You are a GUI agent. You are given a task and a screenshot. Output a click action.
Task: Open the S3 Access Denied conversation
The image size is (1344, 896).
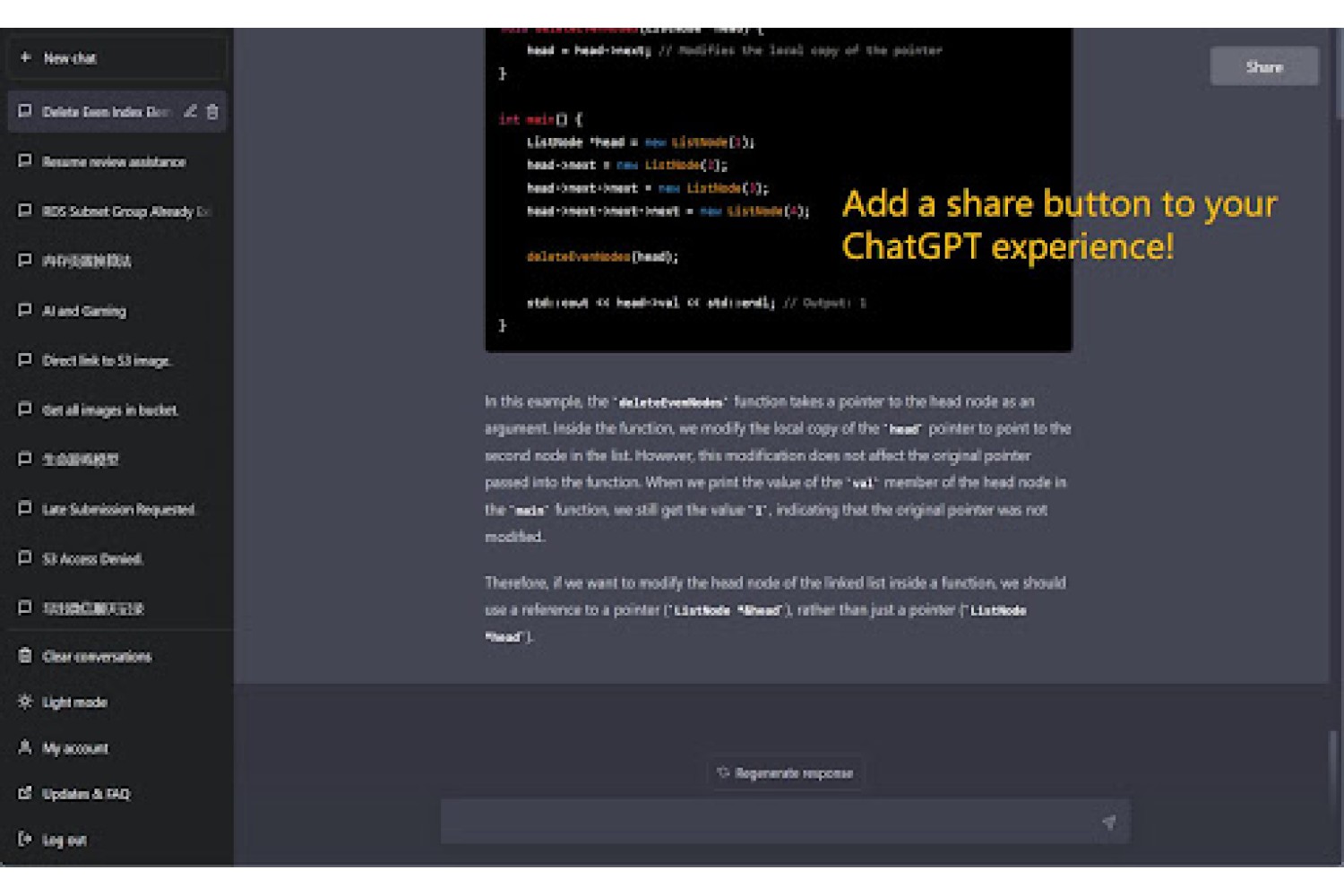(x=116, y=559)
